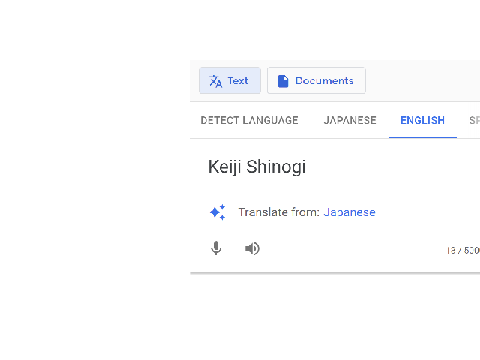Switch to Text translation mode
The height and width of the screenshot is (360, 480).
coord(230,81)
